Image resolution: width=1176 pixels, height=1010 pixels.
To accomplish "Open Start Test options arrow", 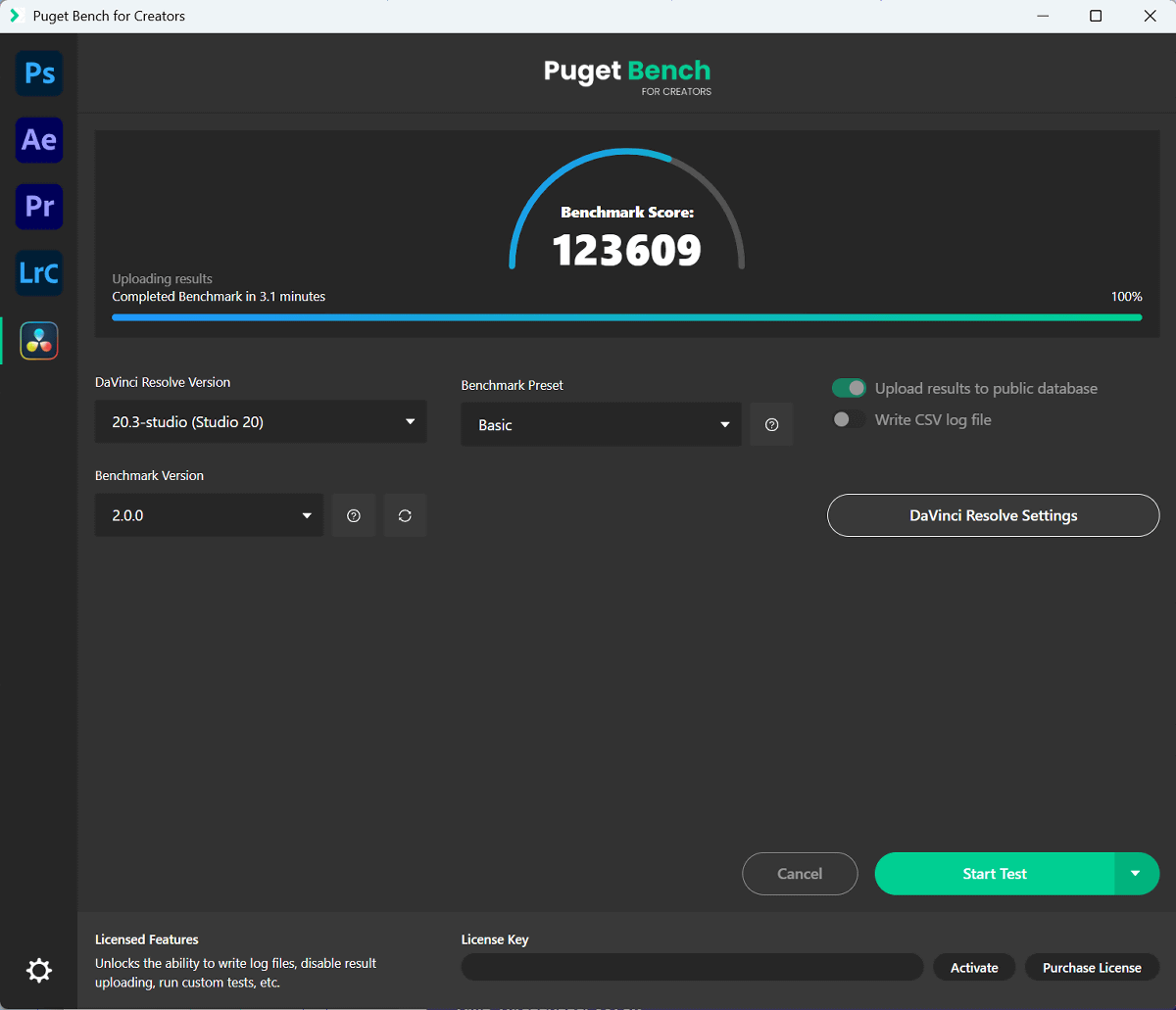I will click(x=1136, y=874).
